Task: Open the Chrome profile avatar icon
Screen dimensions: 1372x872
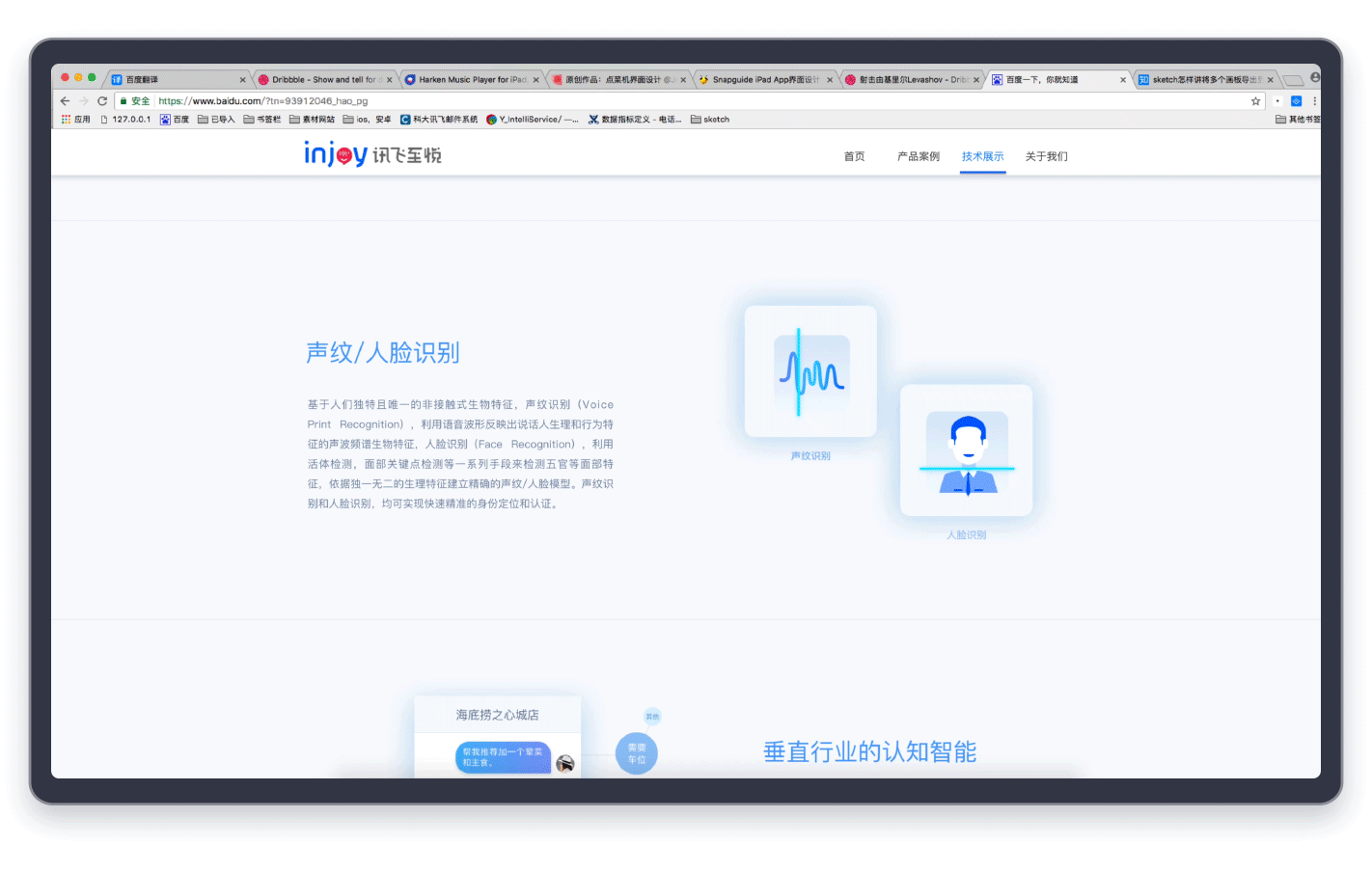Action: point(1314,77)
